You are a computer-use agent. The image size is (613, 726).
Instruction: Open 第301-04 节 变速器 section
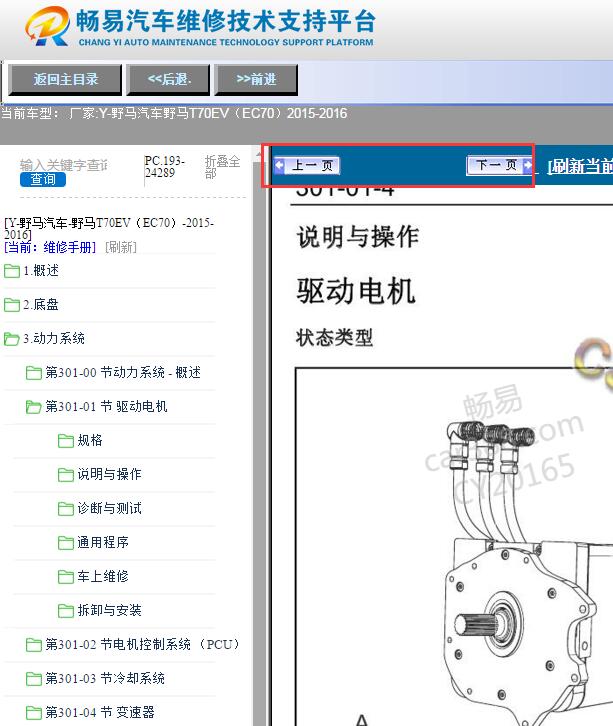100,712
